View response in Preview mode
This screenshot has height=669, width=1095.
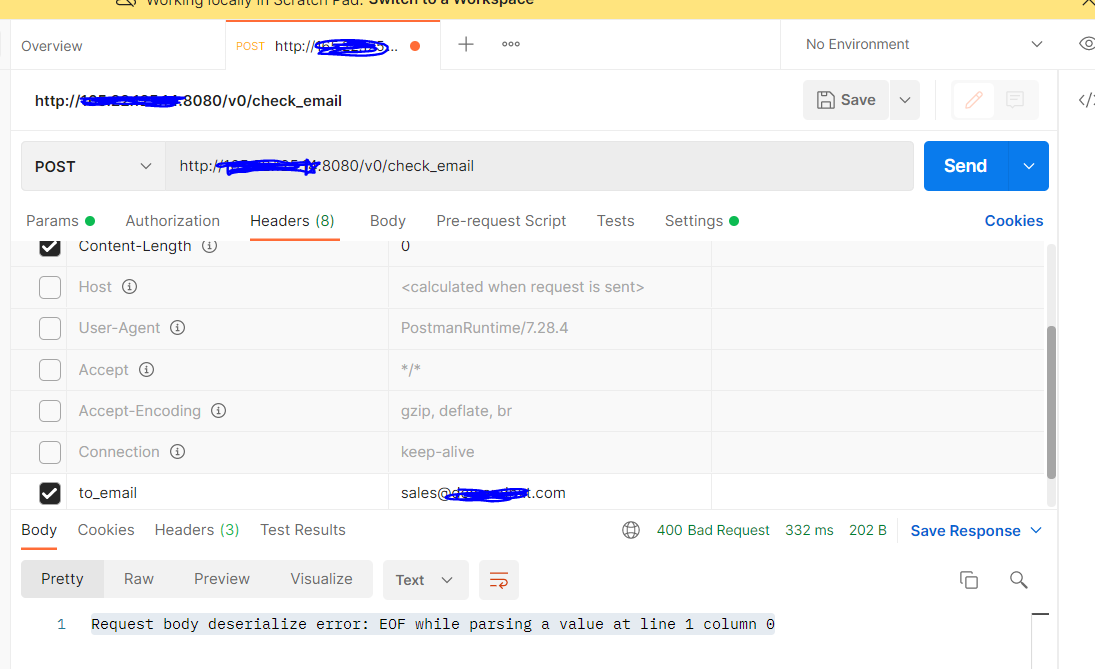[x=221, y=579]
